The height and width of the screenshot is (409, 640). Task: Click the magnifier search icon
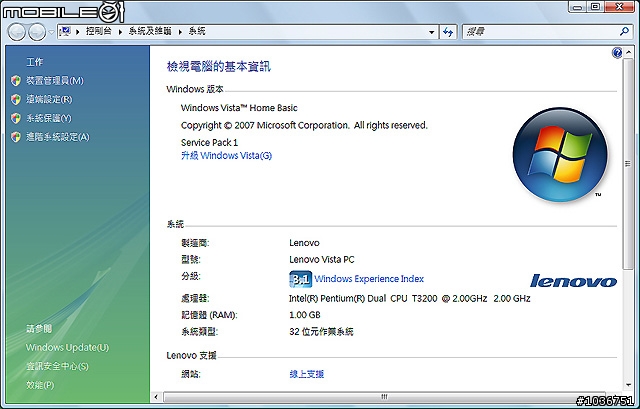(x=624, y=31)
